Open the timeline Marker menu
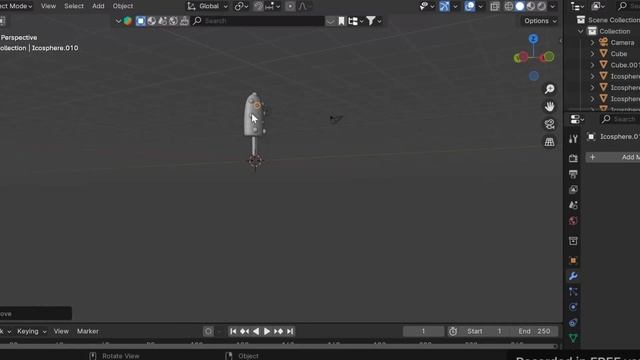 click(88, 331)
